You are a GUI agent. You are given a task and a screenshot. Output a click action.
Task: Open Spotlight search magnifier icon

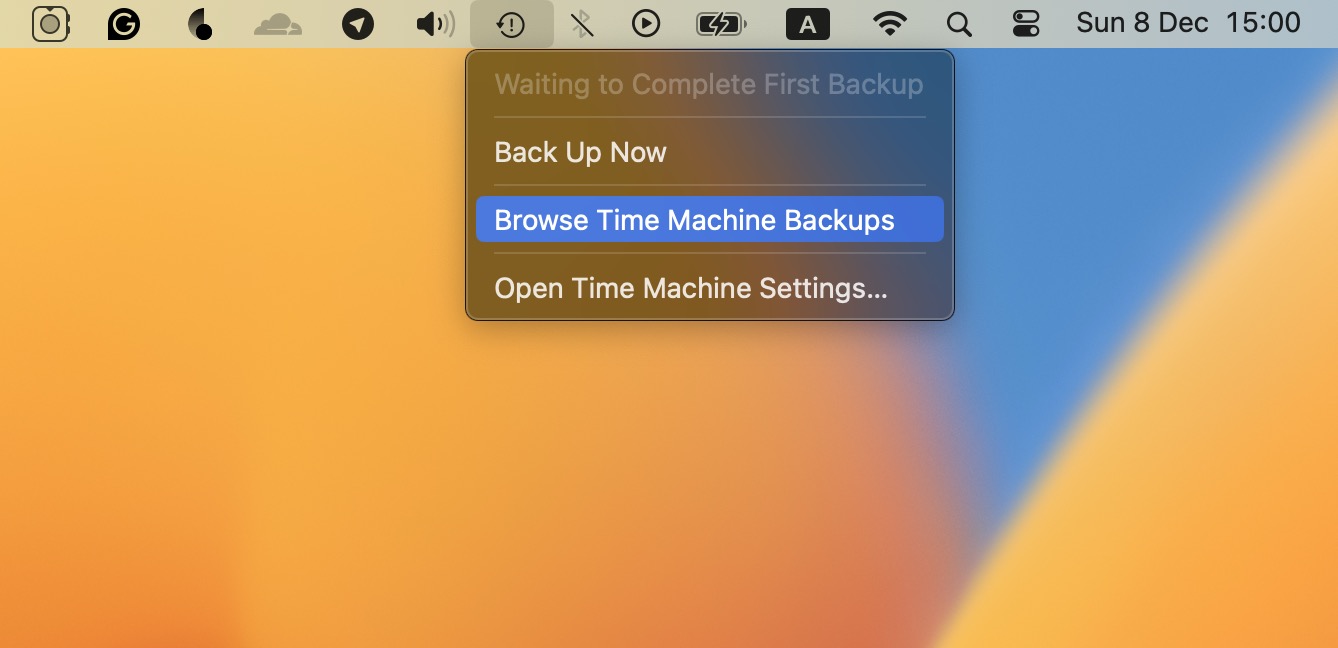959,24
